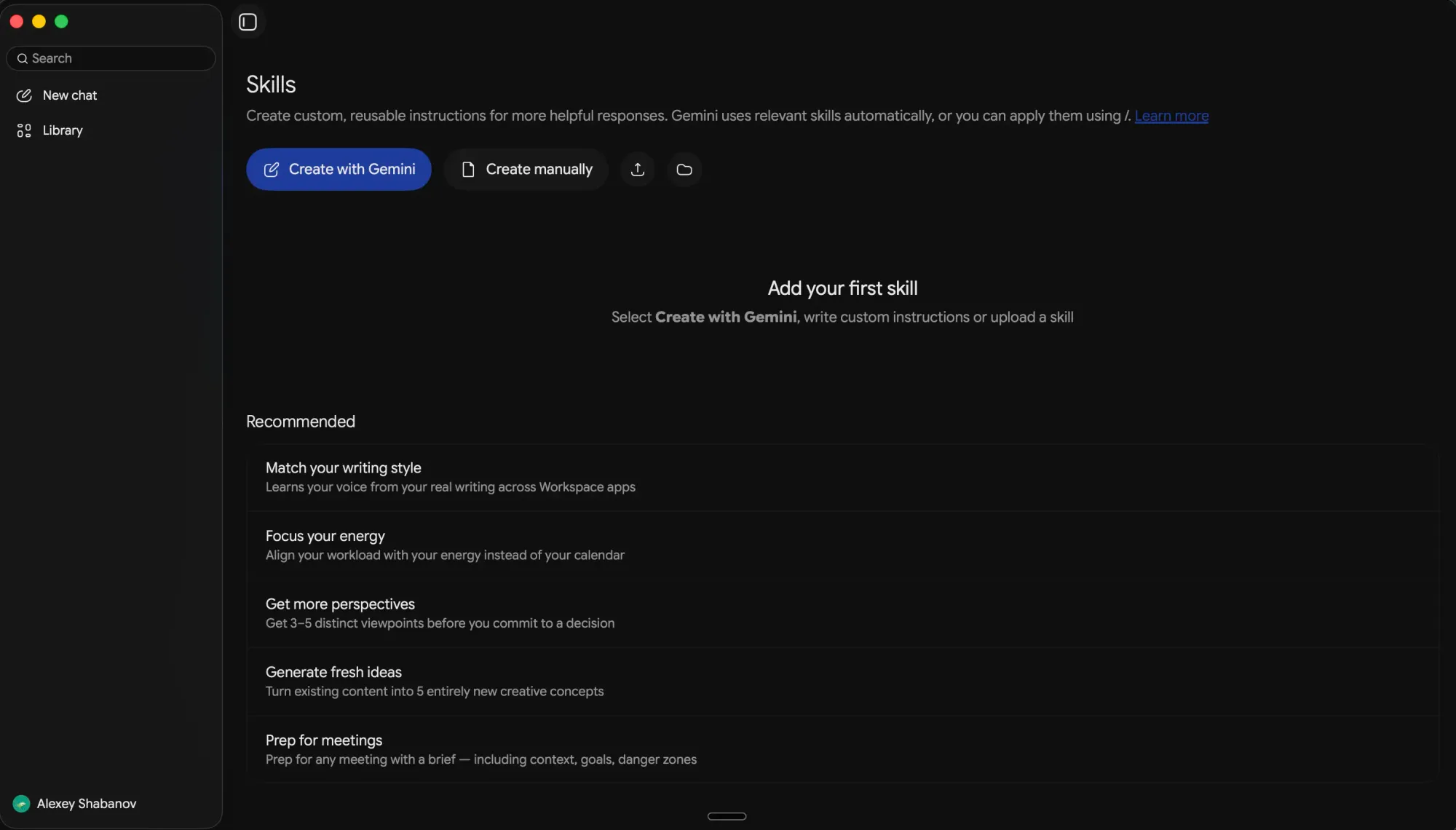This screenshot has height=830, width=1456.
Task: Click the New chat pencil icon
Action: point(24,95)
